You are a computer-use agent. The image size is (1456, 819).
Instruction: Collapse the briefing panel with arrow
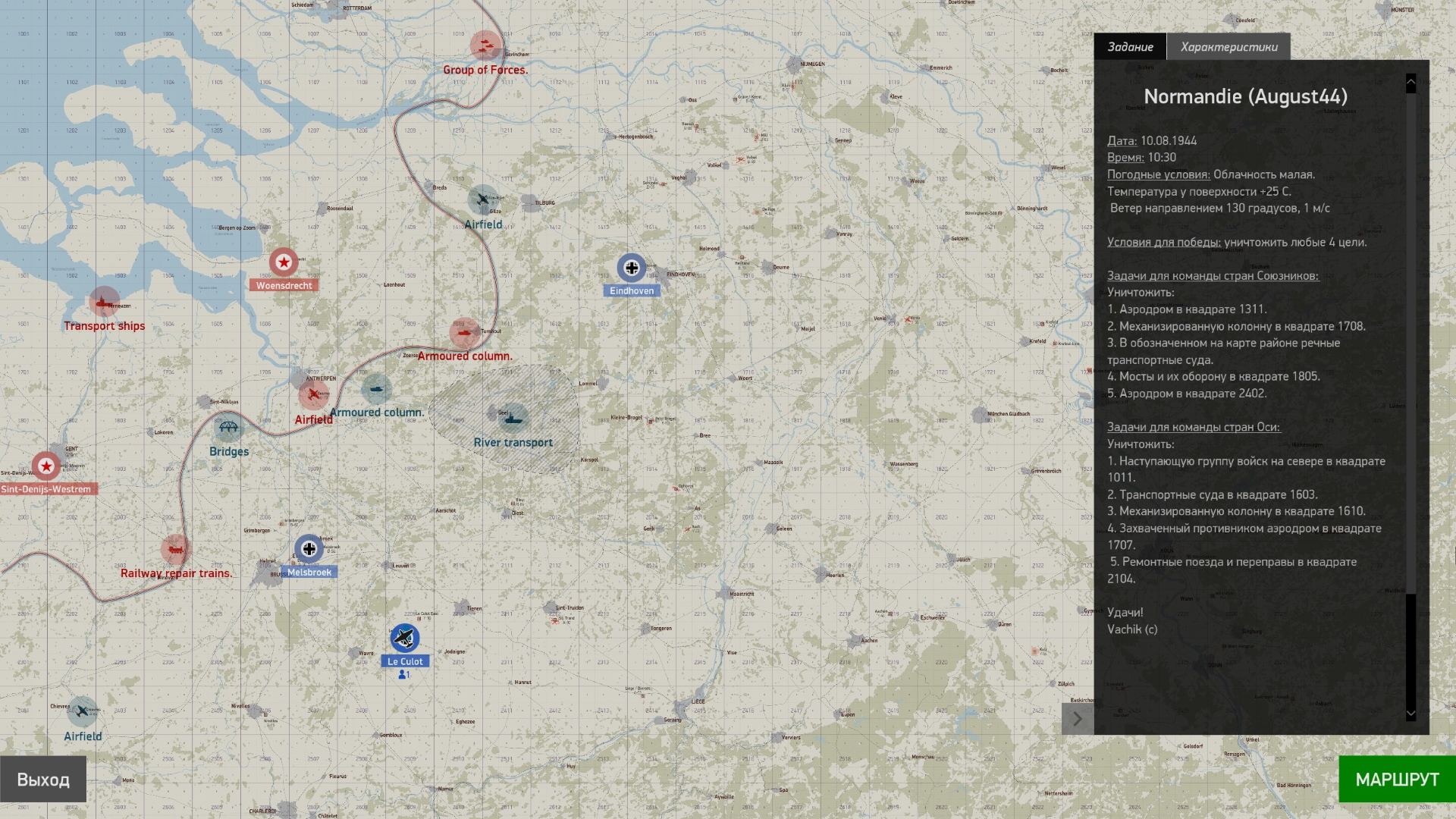point(1077,719)
